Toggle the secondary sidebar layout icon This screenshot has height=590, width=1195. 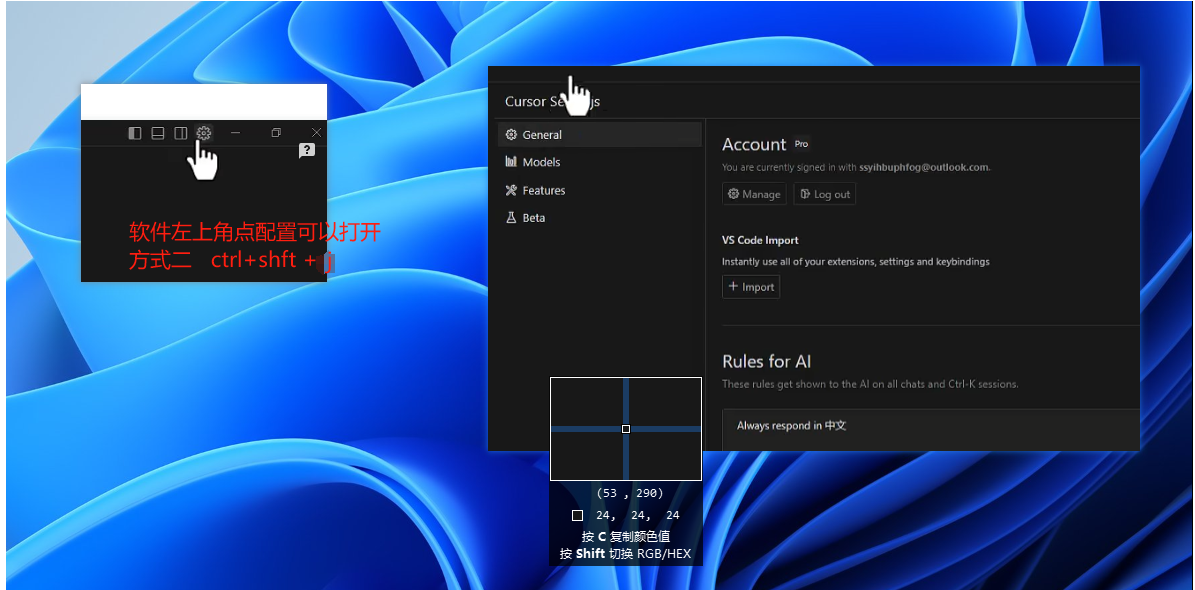tap(181, 133)
